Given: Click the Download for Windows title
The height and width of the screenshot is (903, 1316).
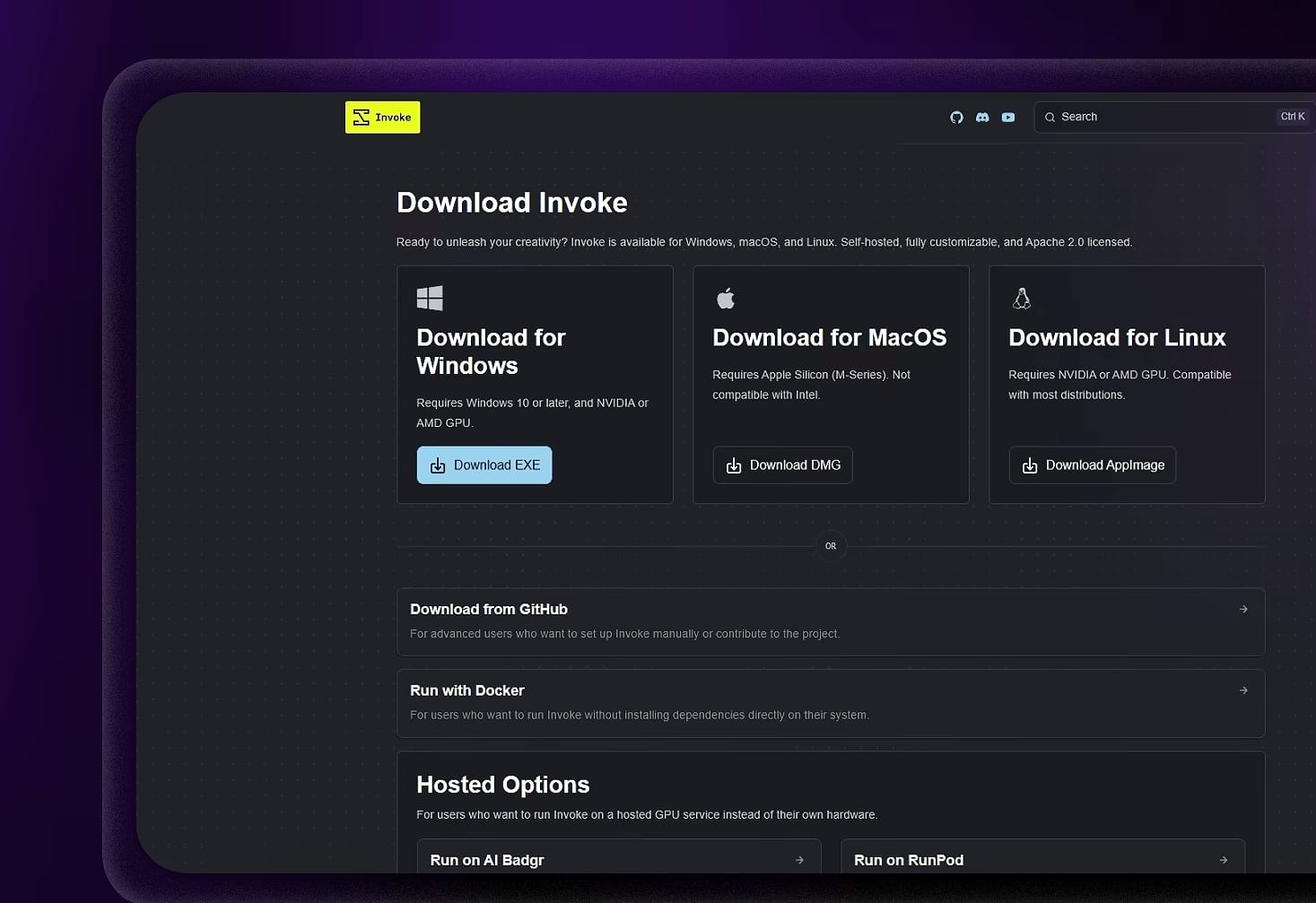Looking at the screenshot, I should [491, 352].
